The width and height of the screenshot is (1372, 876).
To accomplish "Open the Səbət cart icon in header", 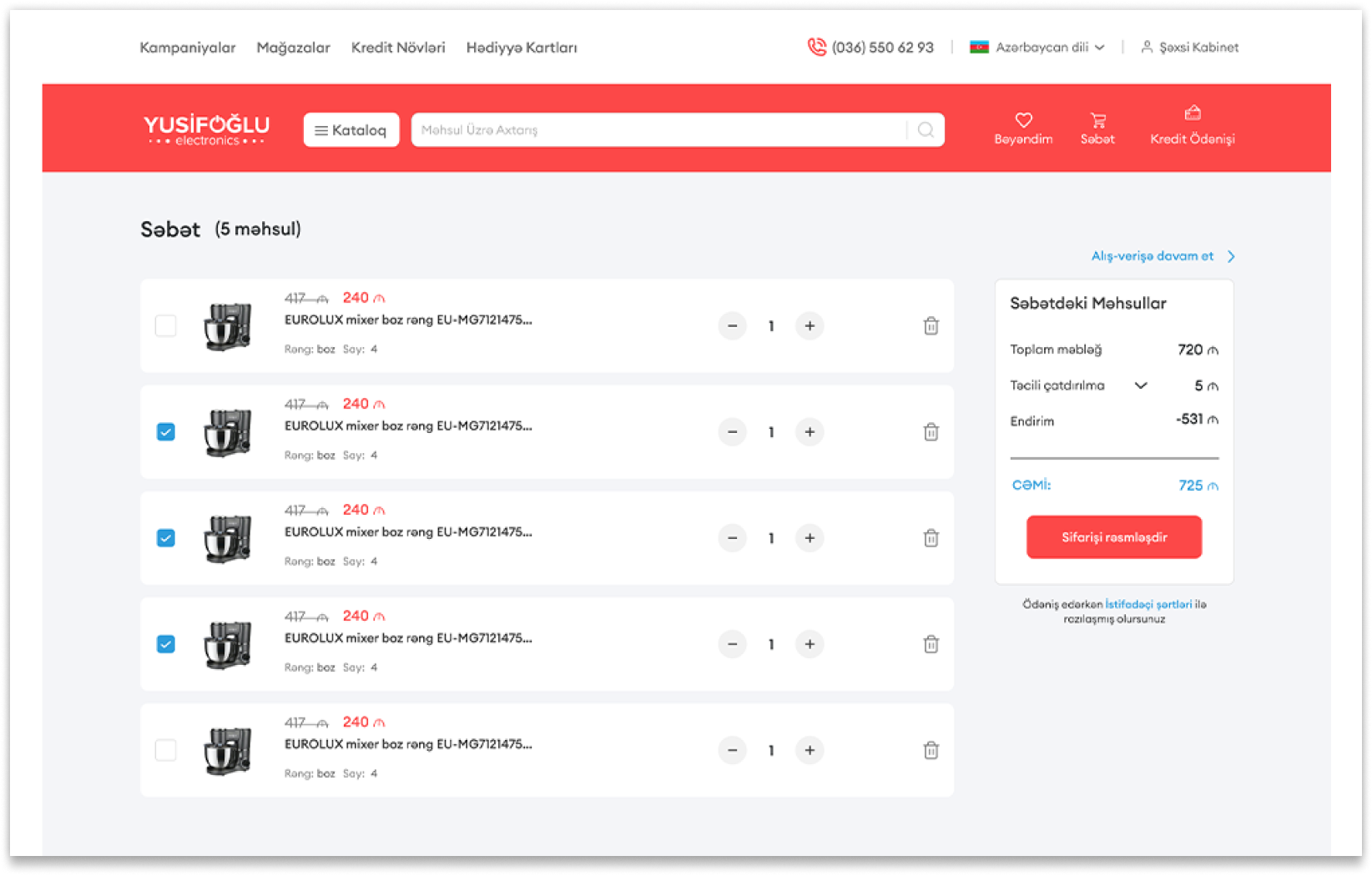I will click(1097, 121).
